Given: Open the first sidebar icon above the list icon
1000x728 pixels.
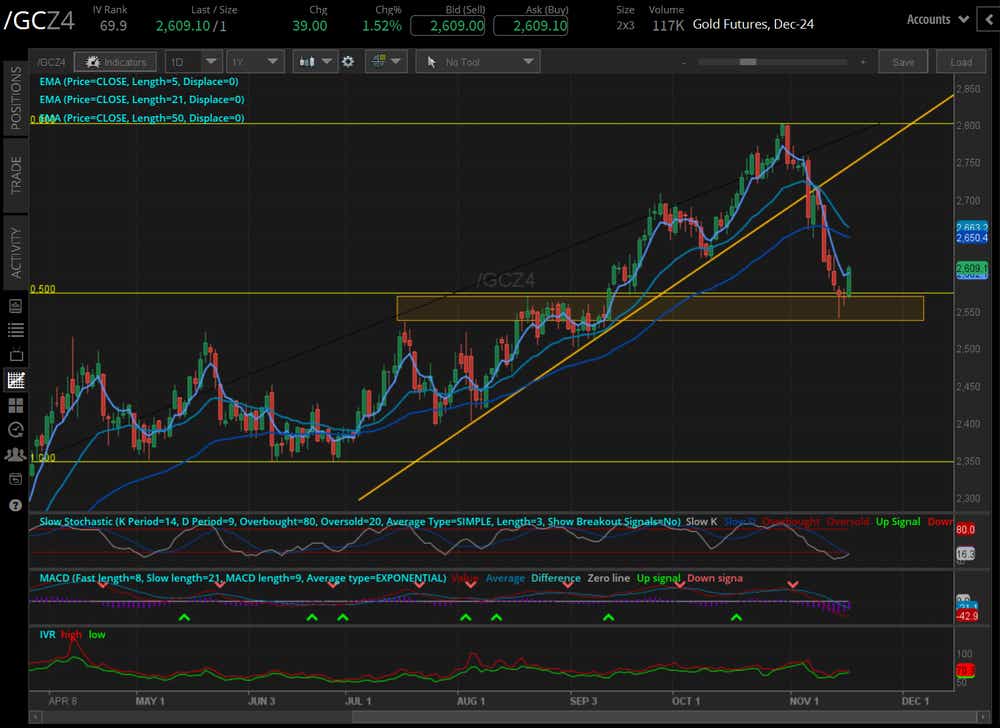Looking at the screenshot, I should (15, 306).
